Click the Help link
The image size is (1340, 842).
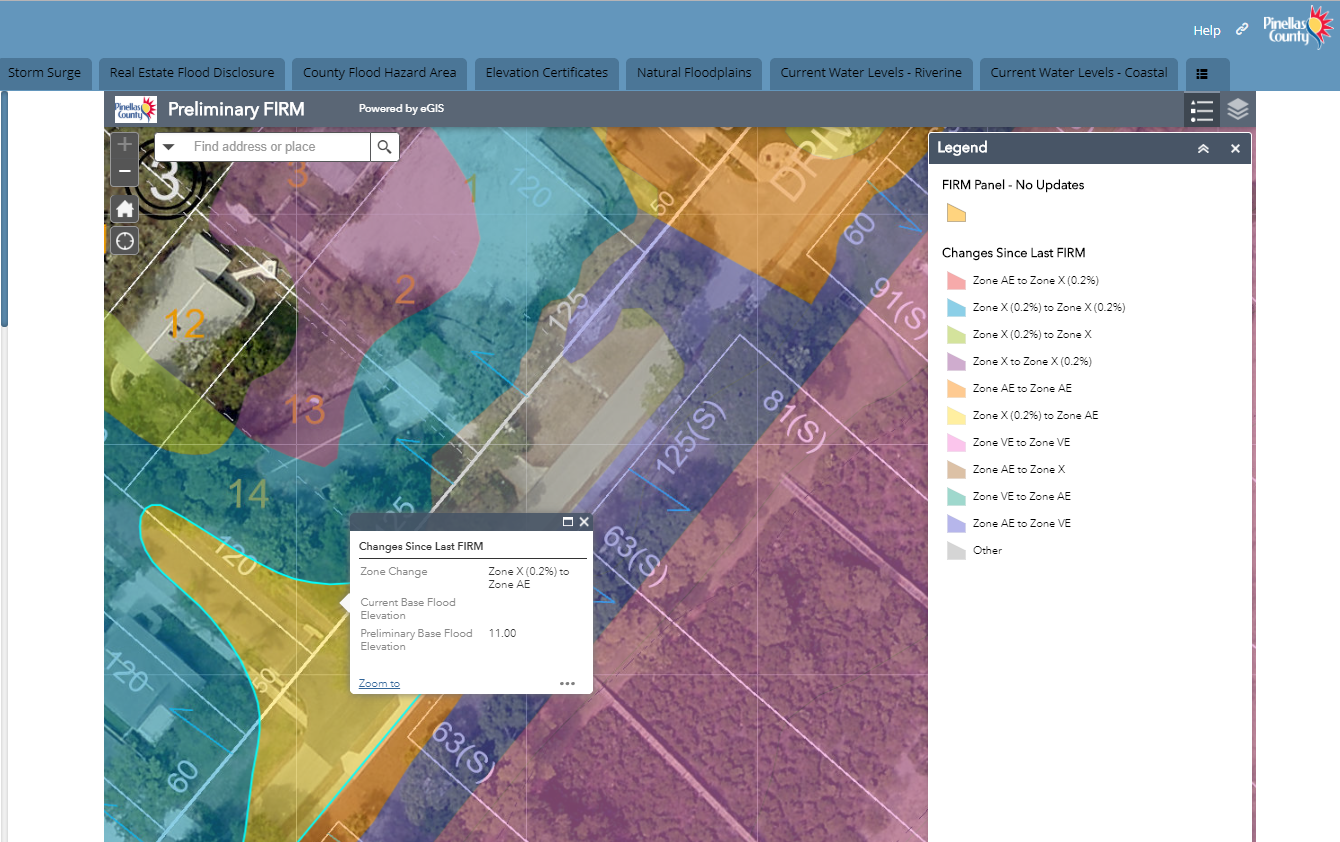click(1206, 30)
